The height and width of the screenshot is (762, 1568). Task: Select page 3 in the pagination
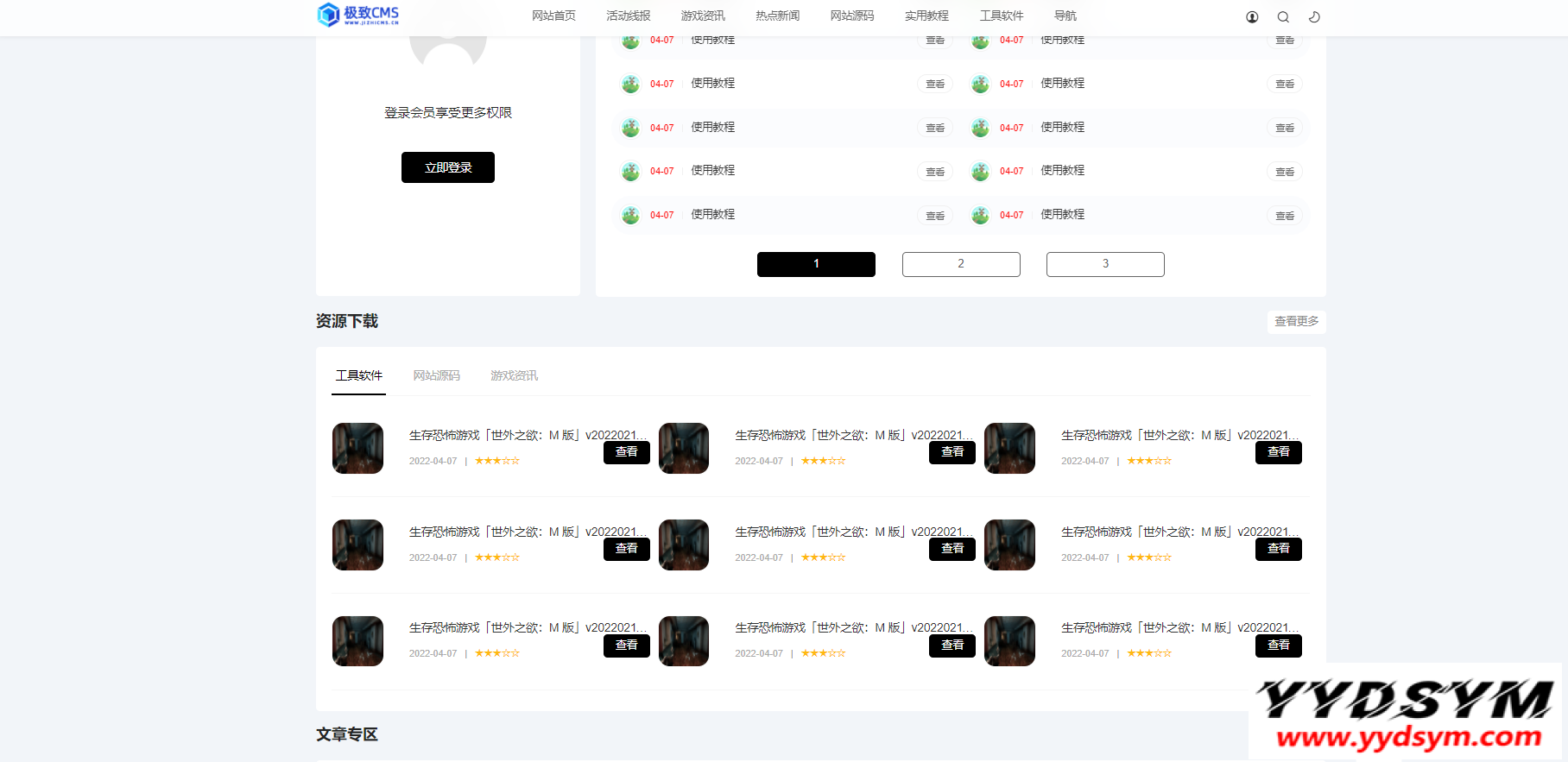1105,264
